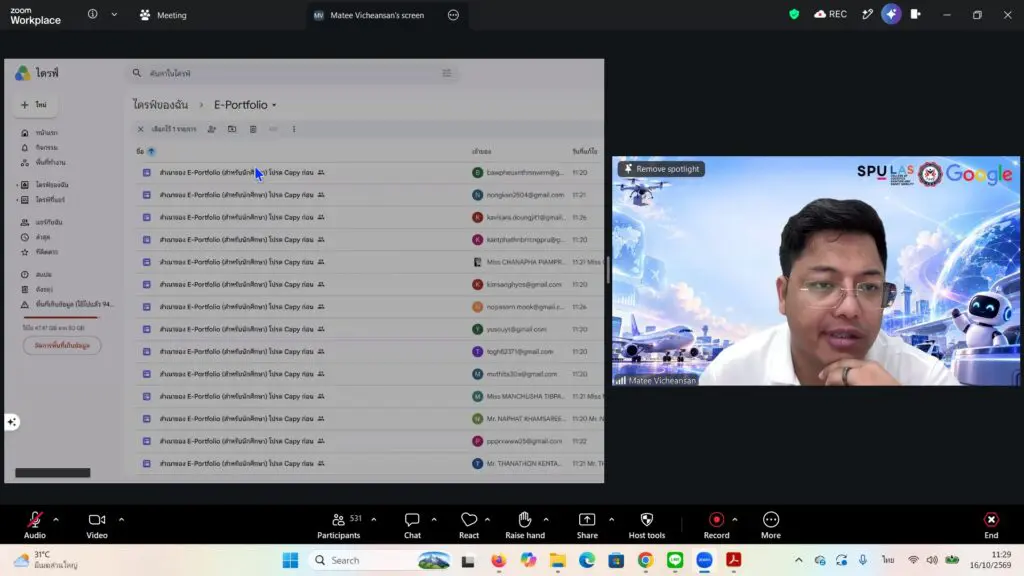
Task: Click the New (+) button in Drive
Action: [x=34, y=104]
